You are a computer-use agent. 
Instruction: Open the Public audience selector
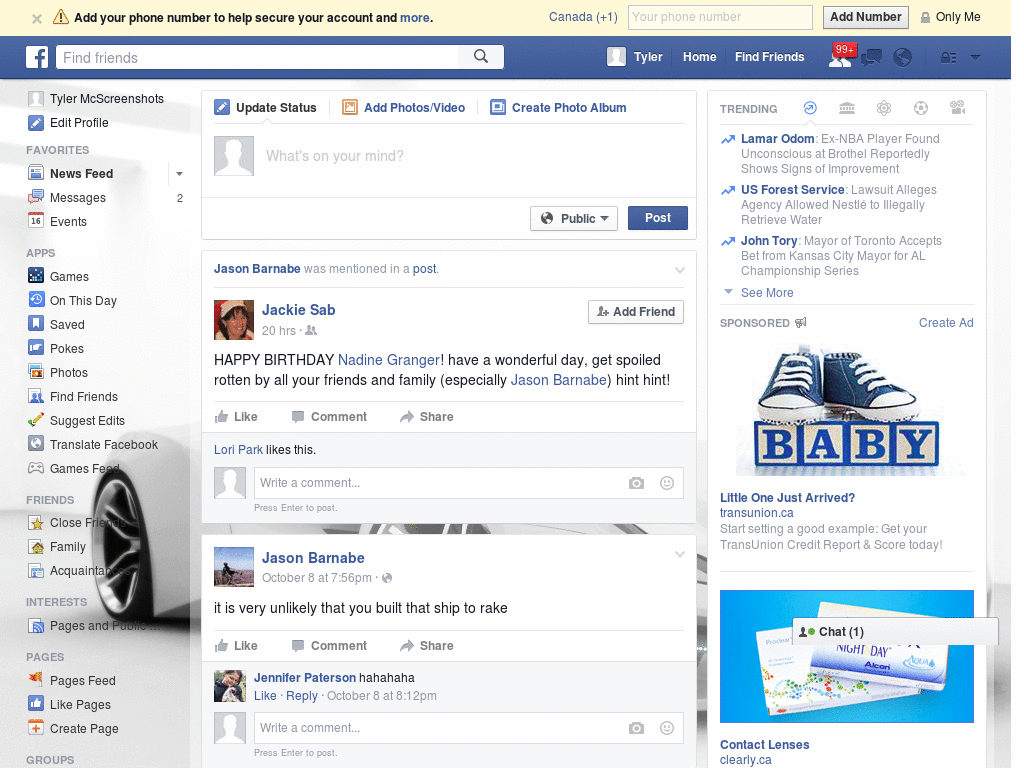[x=574, y=218]
